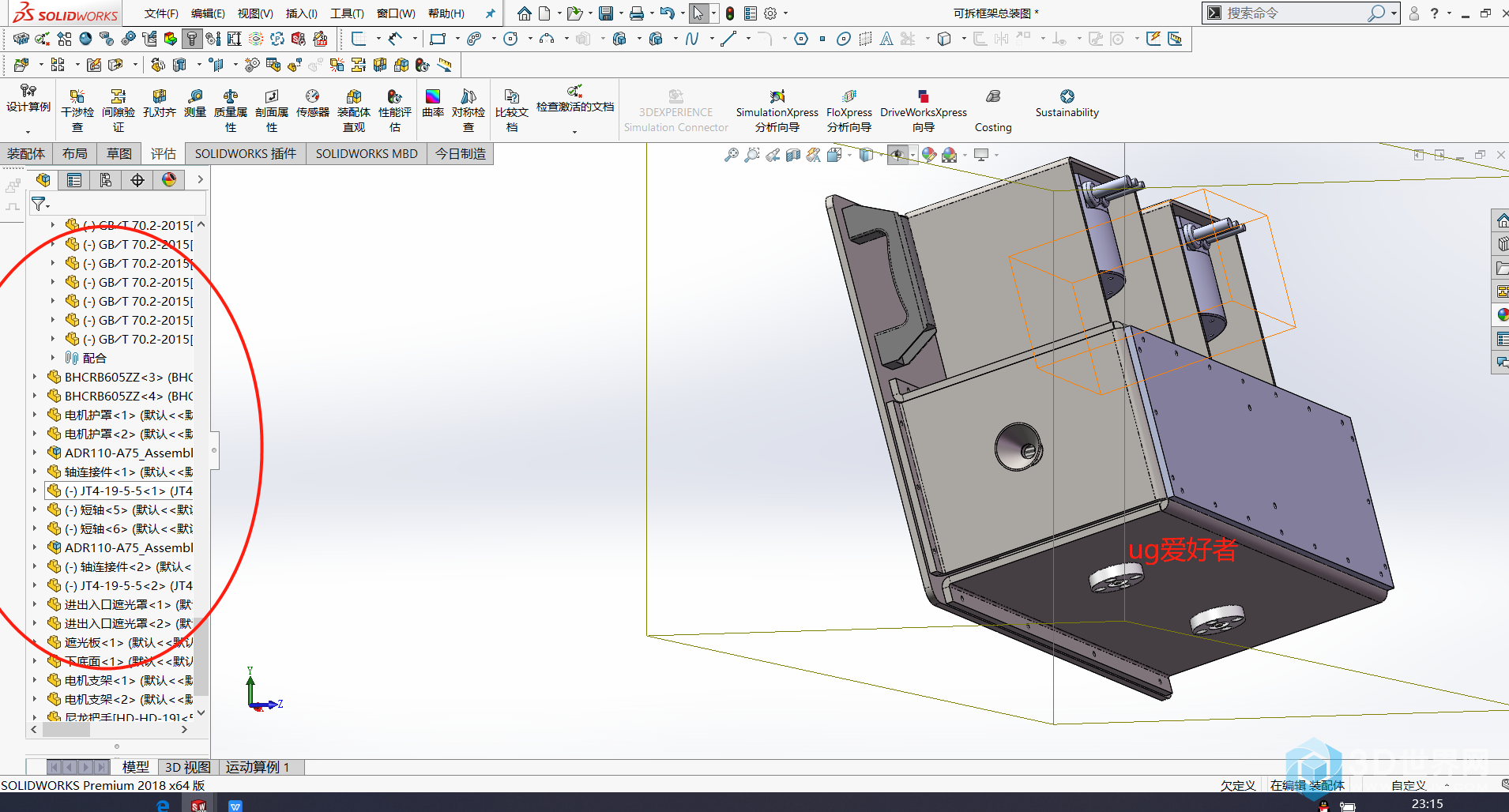
Task: Expand 遮光板<1> tree node
Action: coord(35,642)
